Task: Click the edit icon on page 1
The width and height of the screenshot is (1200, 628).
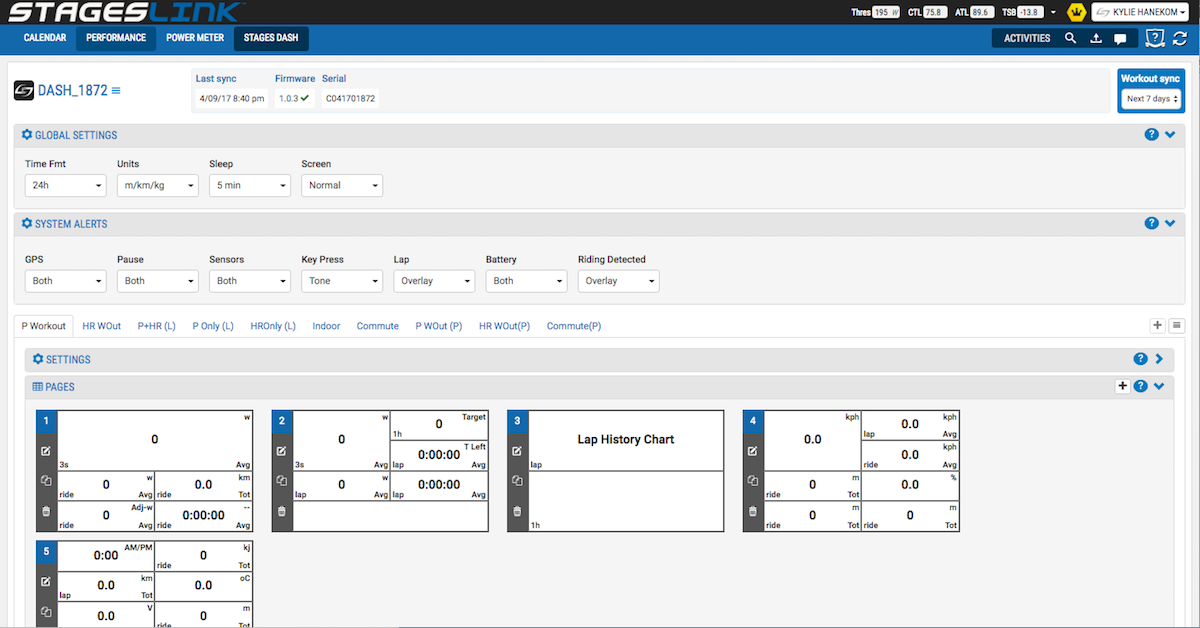Action: tap(46, 451)
